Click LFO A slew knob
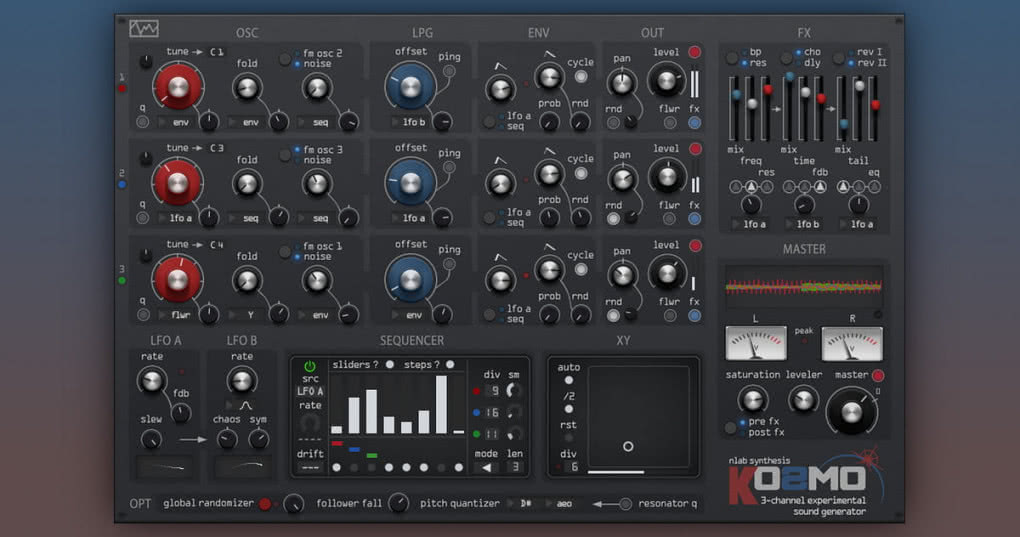The width and height of the screenshot is (1020, 537). [151, 439]
